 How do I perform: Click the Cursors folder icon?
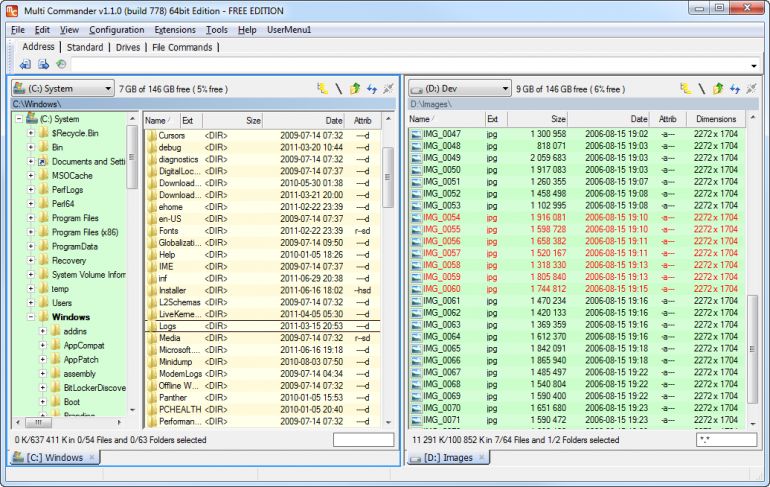(x=151, y=135)
